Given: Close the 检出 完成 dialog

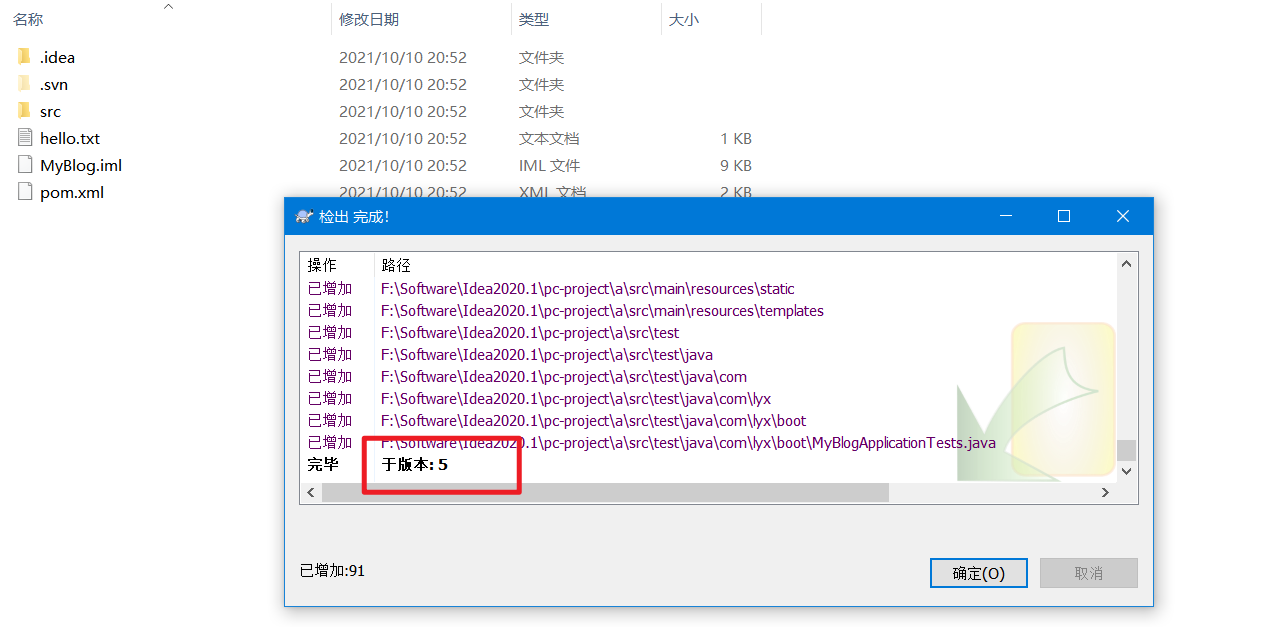Looking at the screenshot, I should (x=1123, y=216).
